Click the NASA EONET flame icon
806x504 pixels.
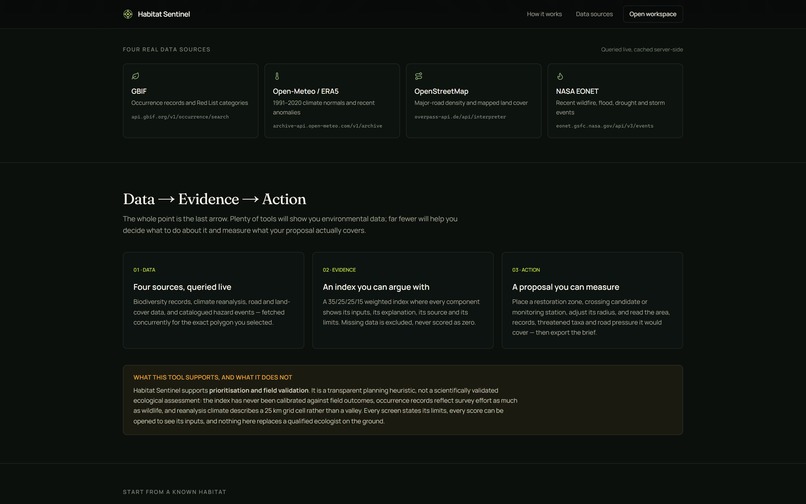(560, 76)
